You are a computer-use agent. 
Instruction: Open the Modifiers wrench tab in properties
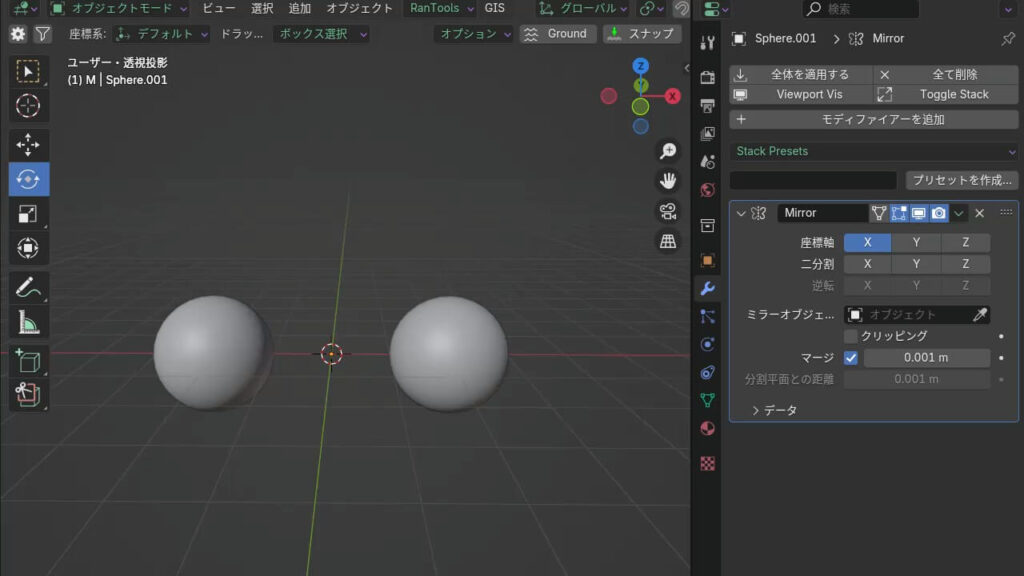[707, 289]
